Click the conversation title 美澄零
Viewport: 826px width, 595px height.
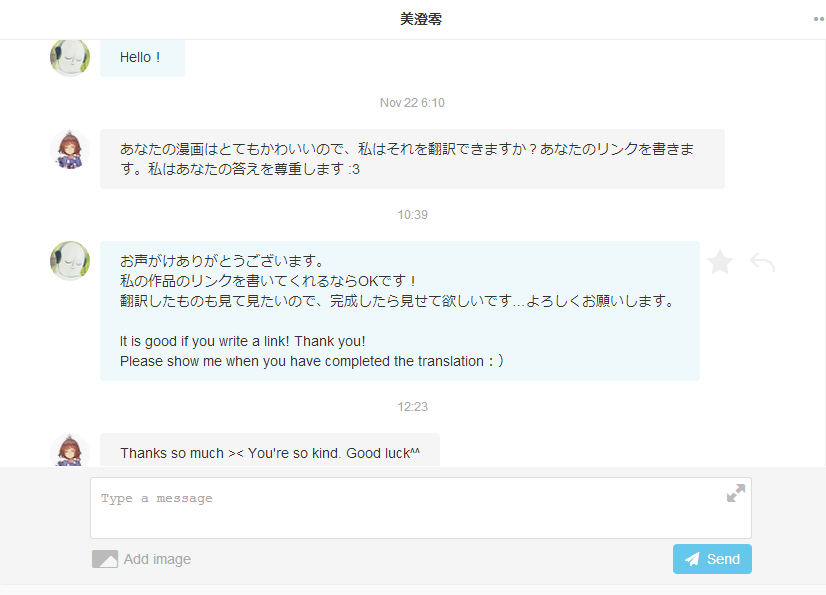pyautogui.click(x=420, y=19)
